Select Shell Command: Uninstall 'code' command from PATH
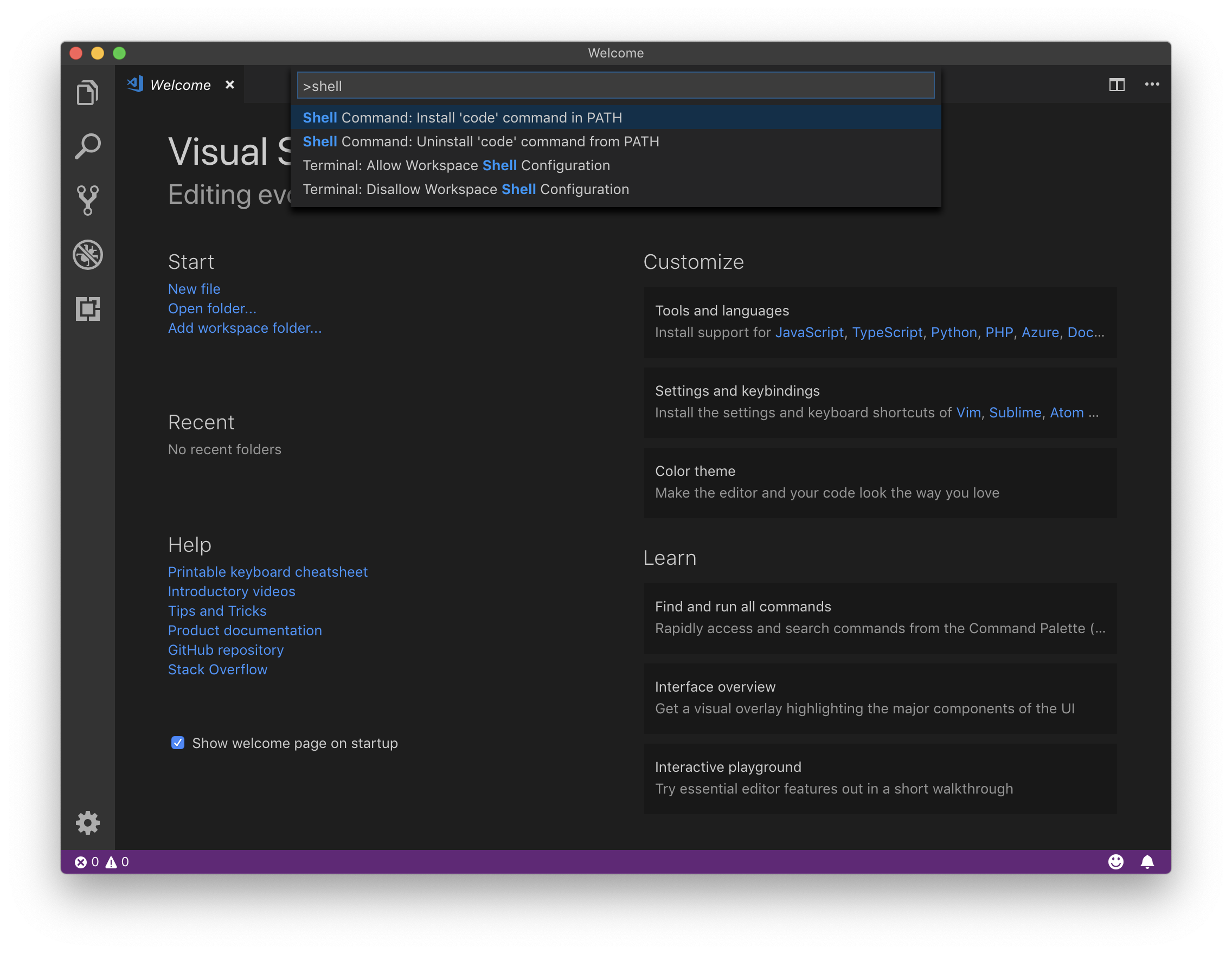1232x954 pixels. tap(480, 141)
